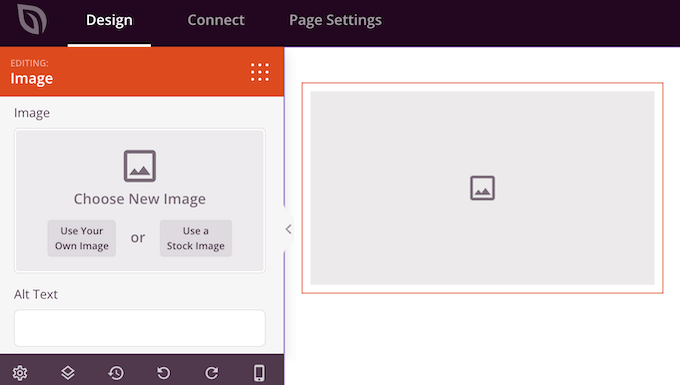This screenshot has width=680, height=385.
Task: Click the Alt Text input field
Action: [x=140, y=328]
